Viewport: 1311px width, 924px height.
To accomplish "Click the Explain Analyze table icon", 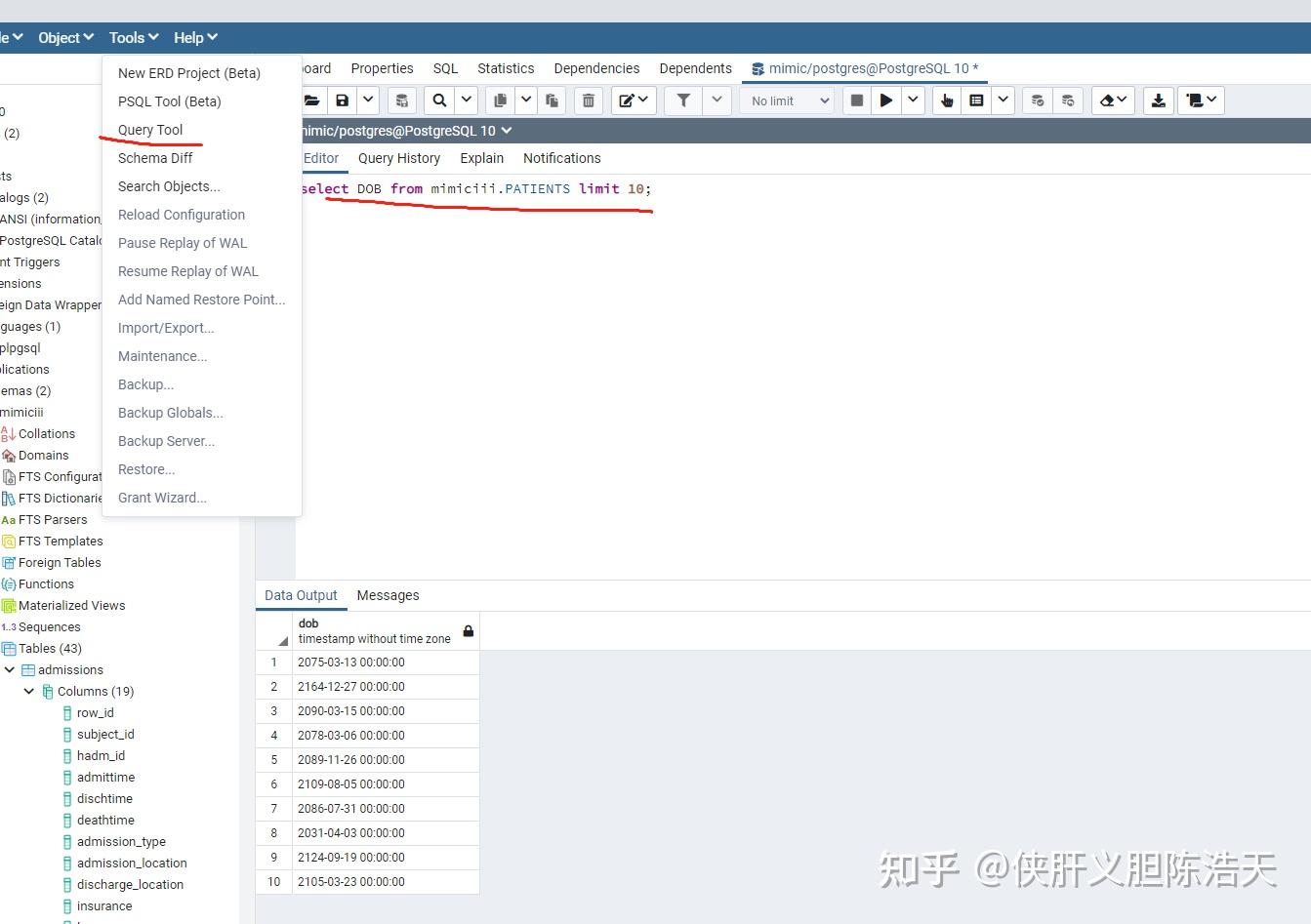I will pos(976,100).
